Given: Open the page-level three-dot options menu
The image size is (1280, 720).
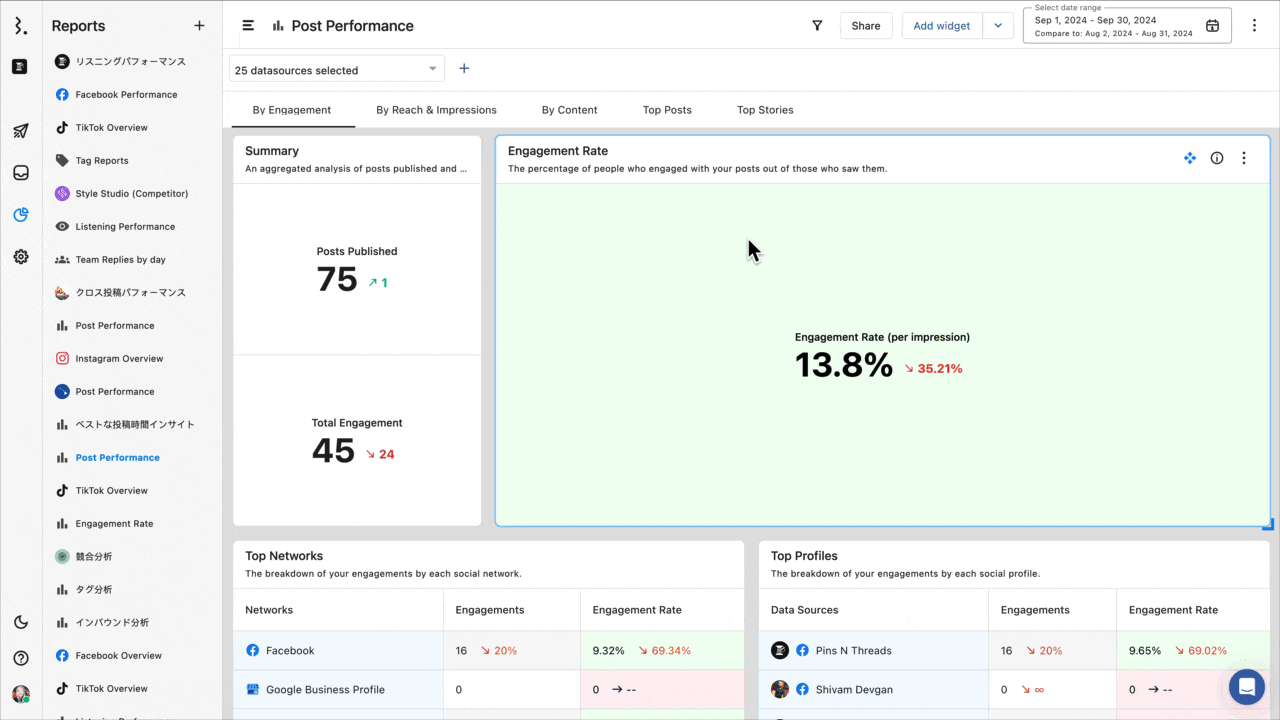Looking at the screenshot, I should [1255, 26].
